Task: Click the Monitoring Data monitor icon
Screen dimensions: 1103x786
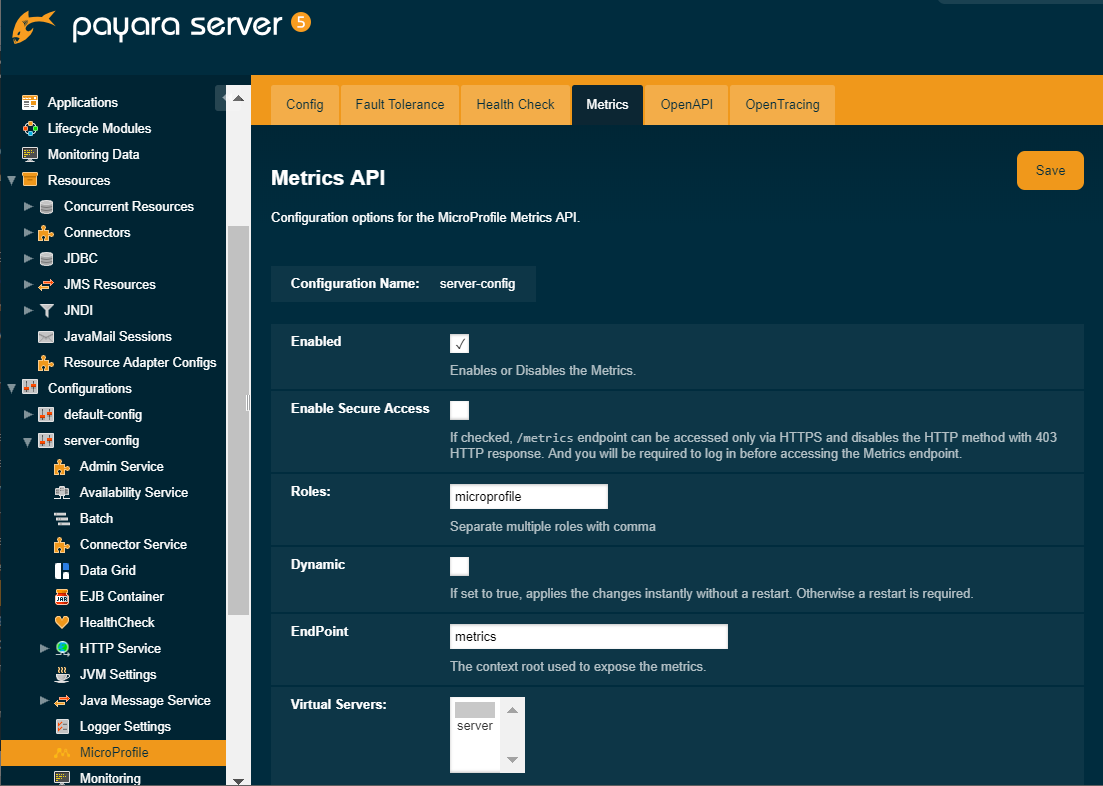Action: [30, 155]
